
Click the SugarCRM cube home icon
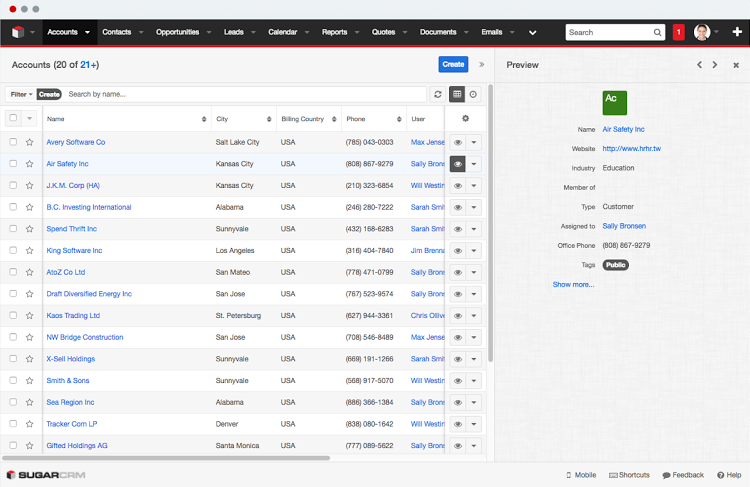tap(17, 32)
